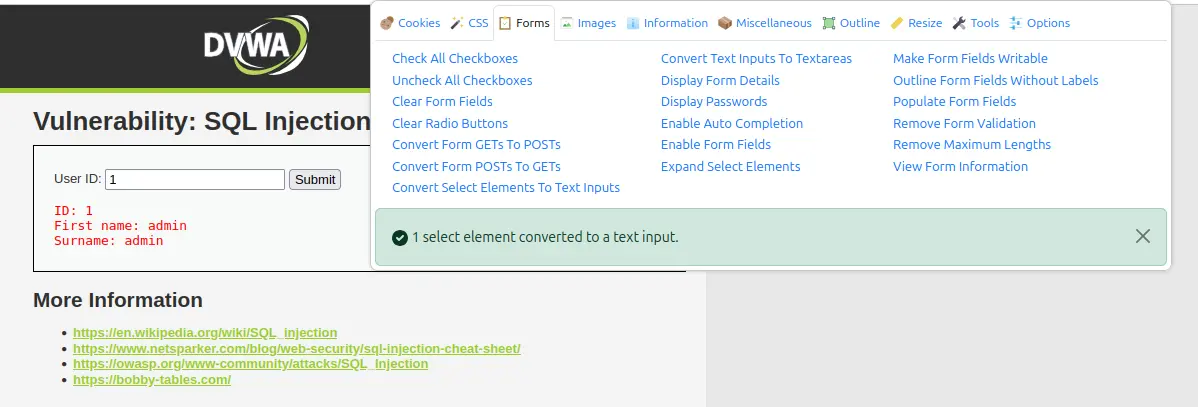Open the OWASP SQL Injection link
The width and height of the screenshot is (1198, 407).
(250, 364)
